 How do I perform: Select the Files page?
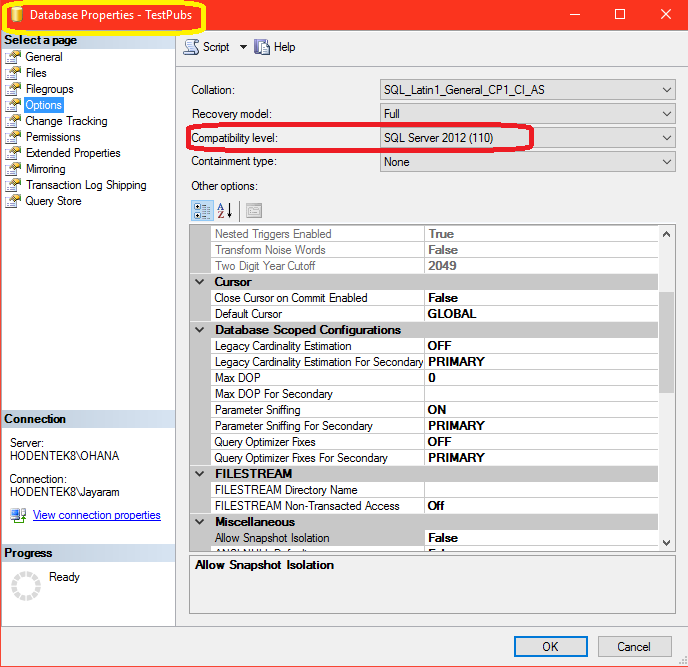point(36,73)
